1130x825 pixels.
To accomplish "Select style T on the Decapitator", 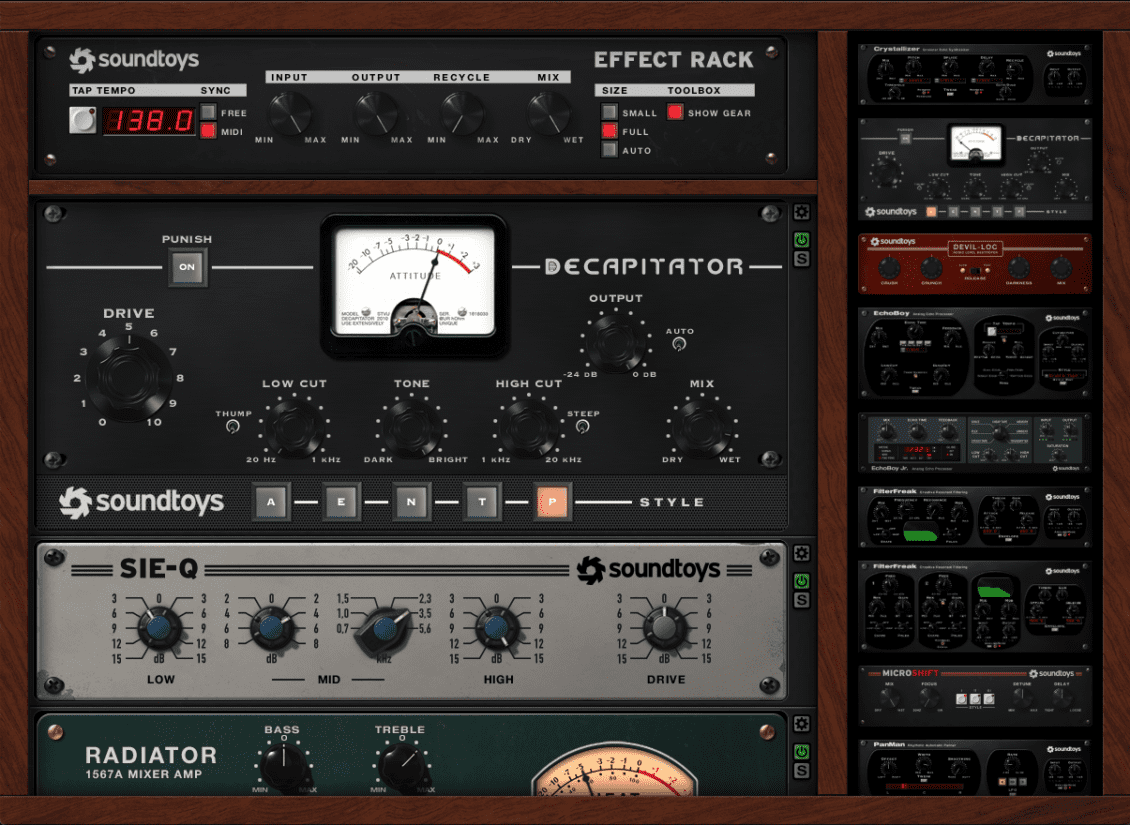I will pyautogui.click(x=482, y=501).
